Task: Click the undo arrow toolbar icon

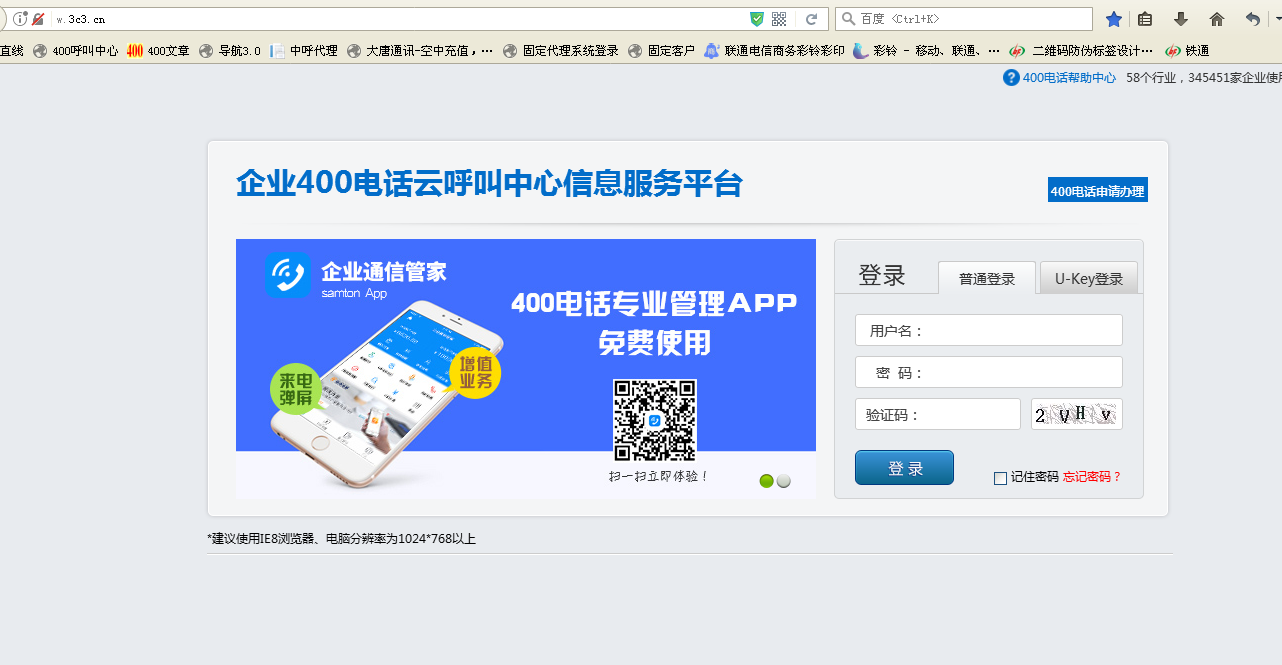Action: [x=1252, y=19]
